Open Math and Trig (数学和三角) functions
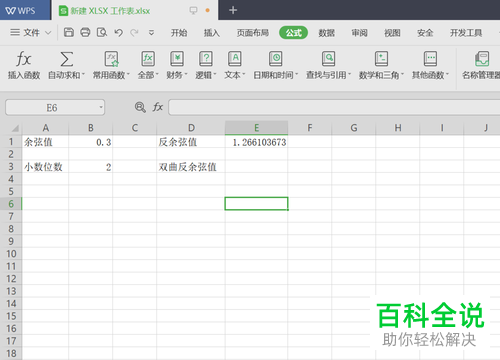This screenshot has height=360, width=500. click(x=381, y=65)
